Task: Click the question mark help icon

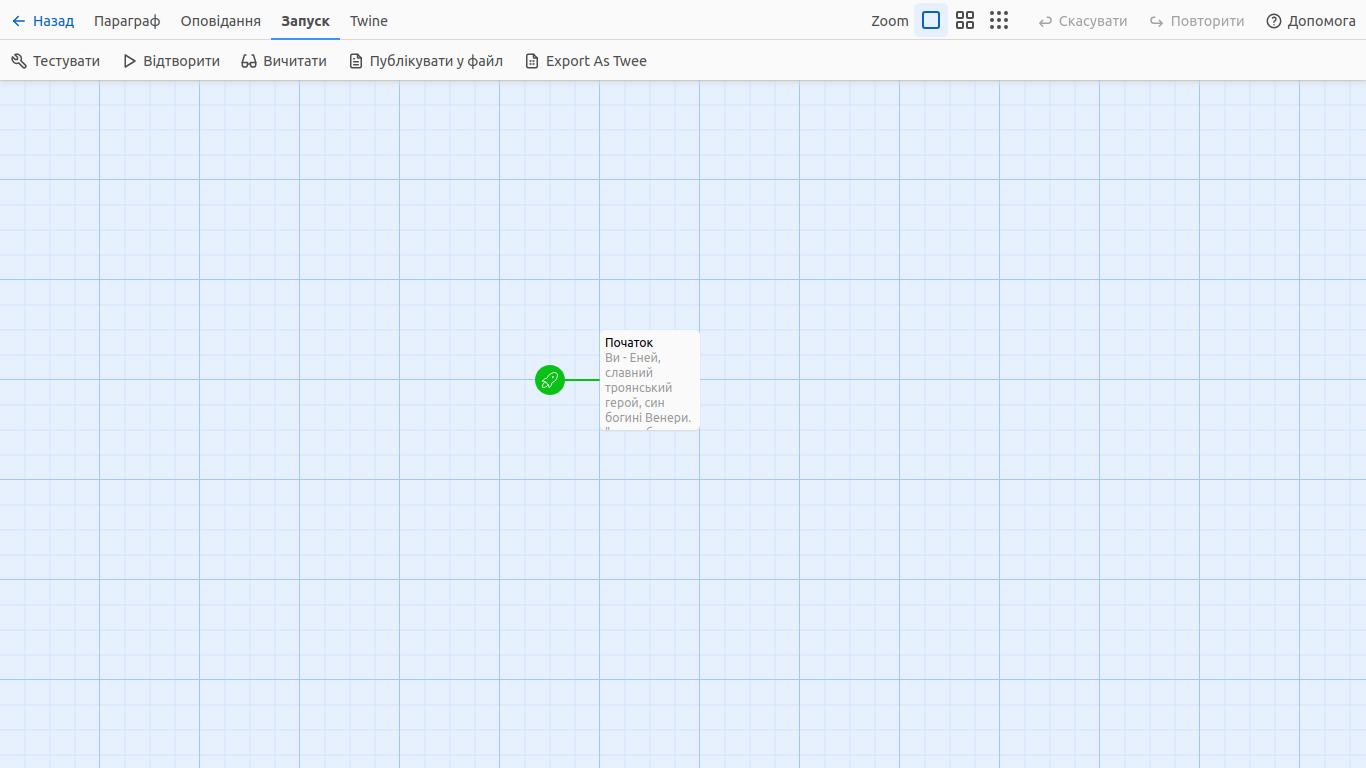Action: click(x=1274, y=21)
